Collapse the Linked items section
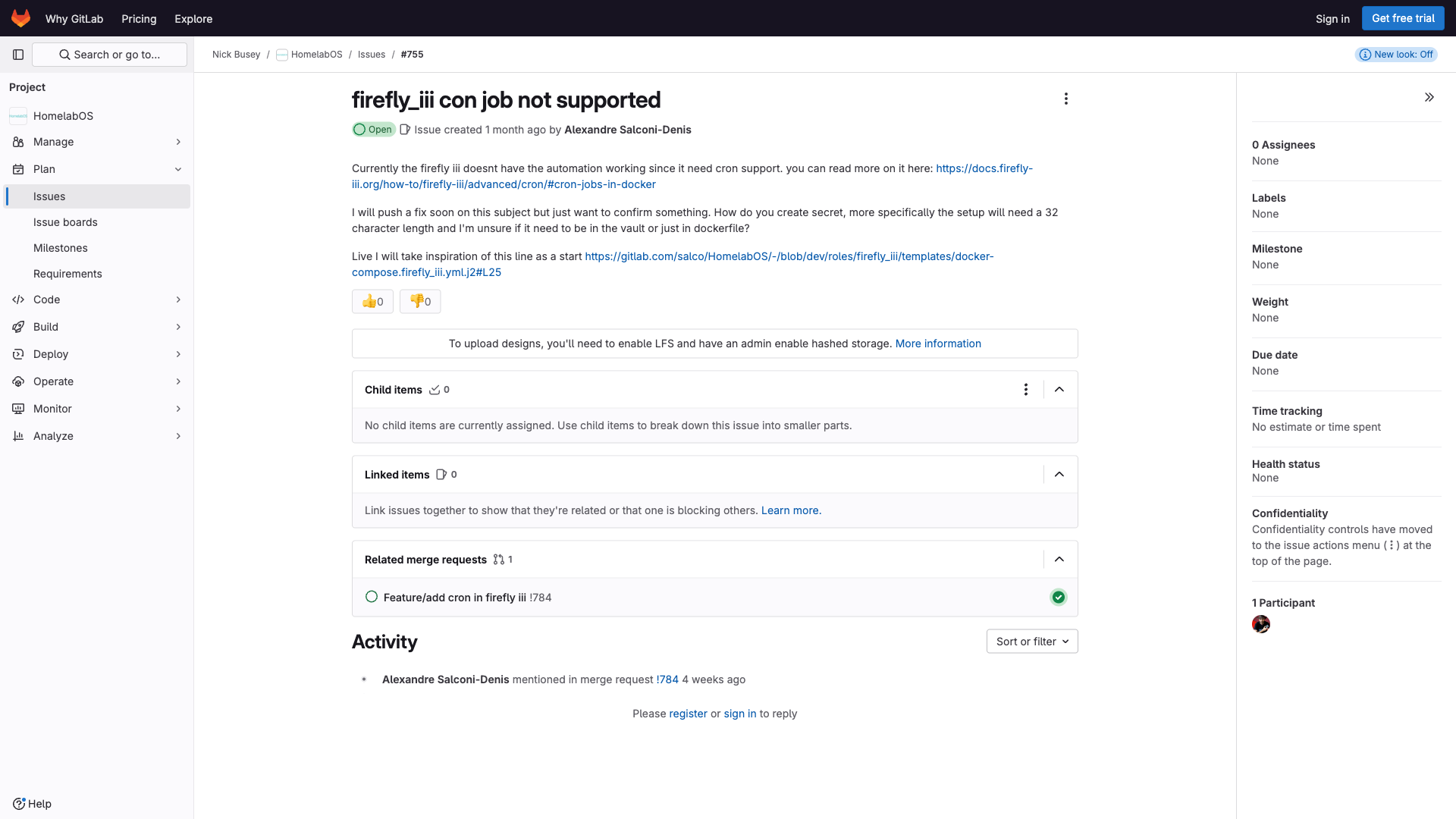1456x819 pixels. coord(1059,475)
